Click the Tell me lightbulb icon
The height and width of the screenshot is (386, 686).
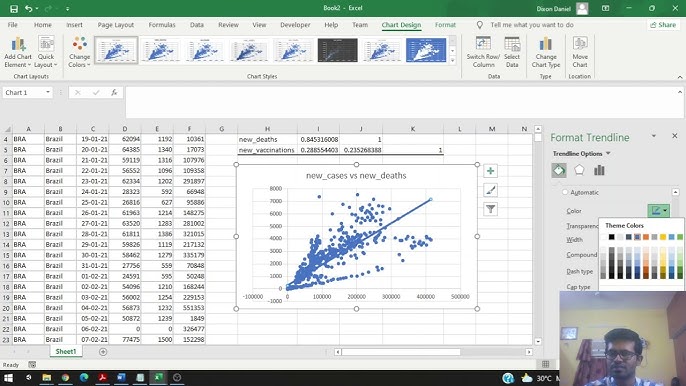click(x=480, y=25)
